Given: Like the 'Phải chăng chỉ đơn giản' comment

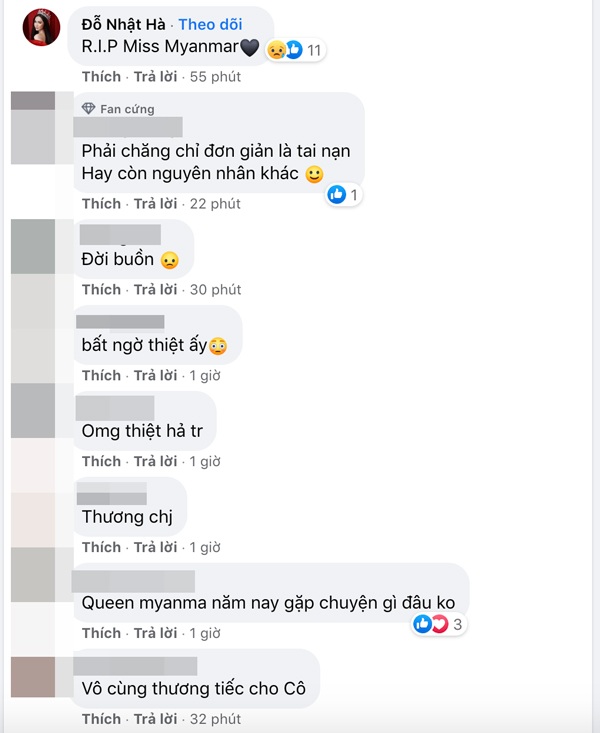Looking at the screenshot, I should (101, 204).
